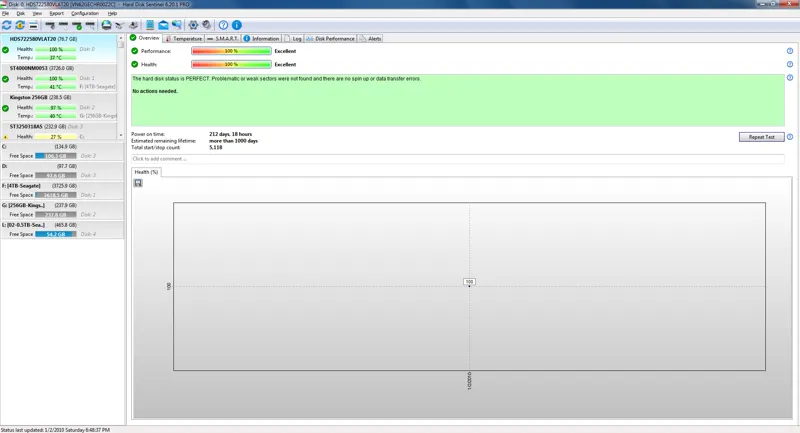Open settings via the gear toolbar icon
Screen dimensions: 800x433
(193, 25)
